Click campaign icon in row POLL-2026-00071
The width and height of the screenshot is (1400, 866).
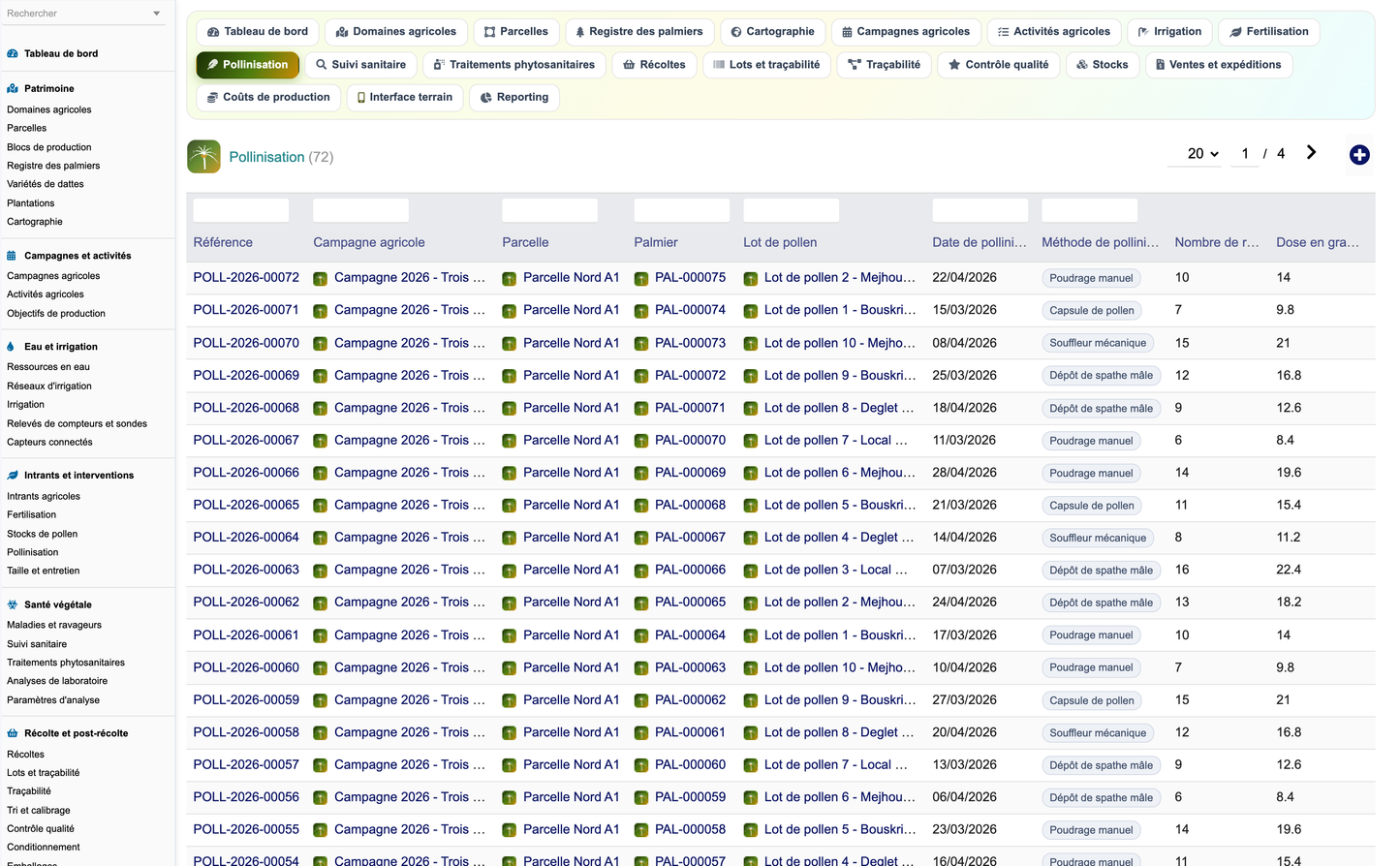coord(320,311)
